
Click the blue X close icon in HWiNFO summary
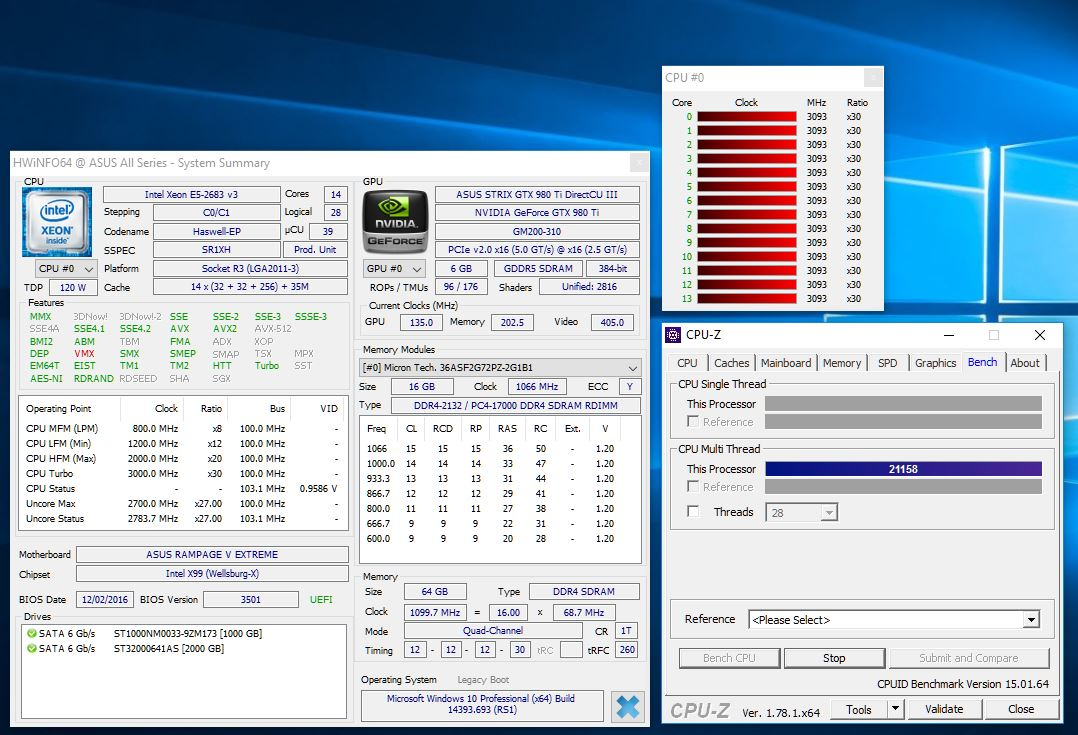(627, 707)
